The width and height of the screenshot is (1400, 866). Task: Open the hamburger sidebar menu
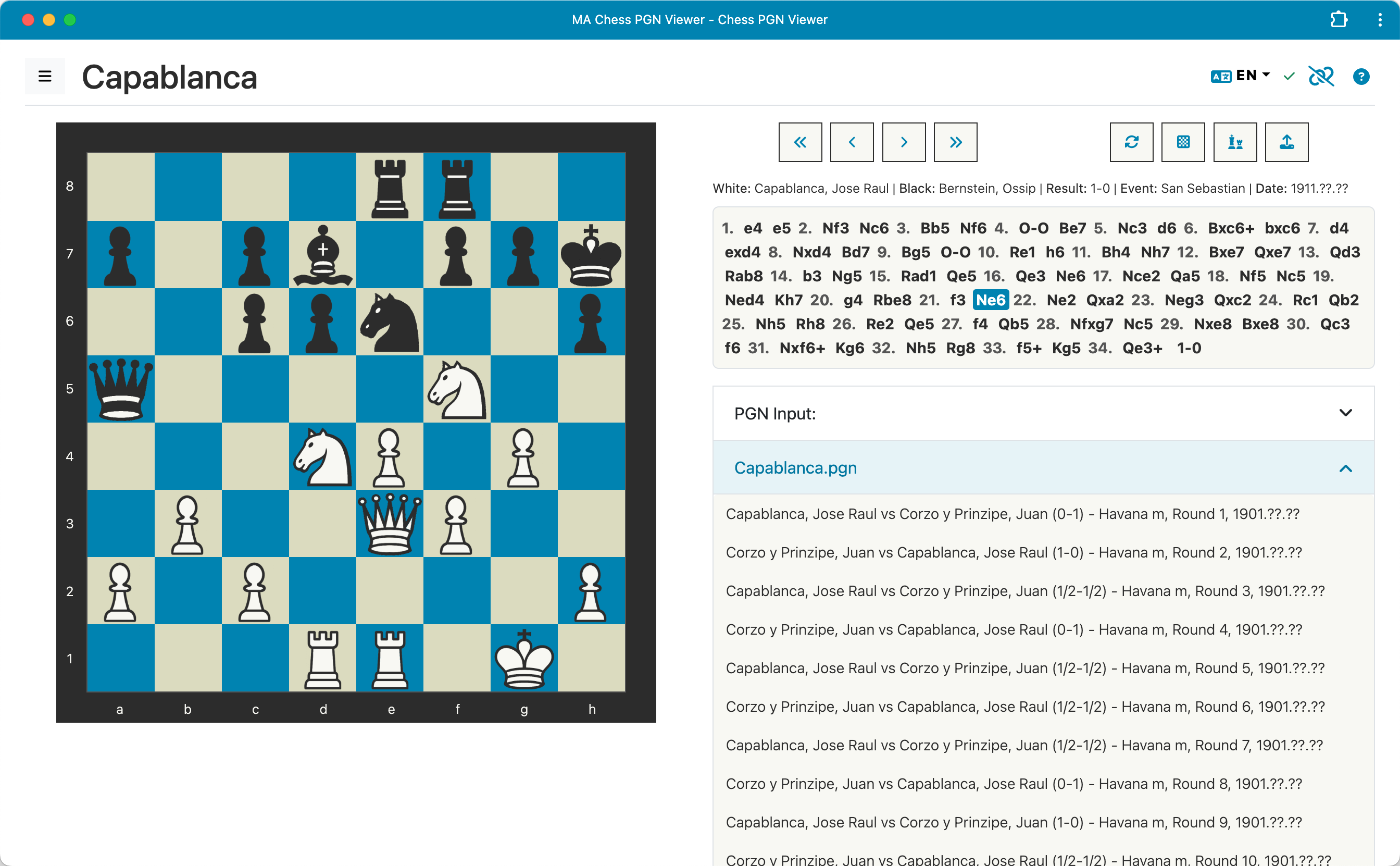45,76
